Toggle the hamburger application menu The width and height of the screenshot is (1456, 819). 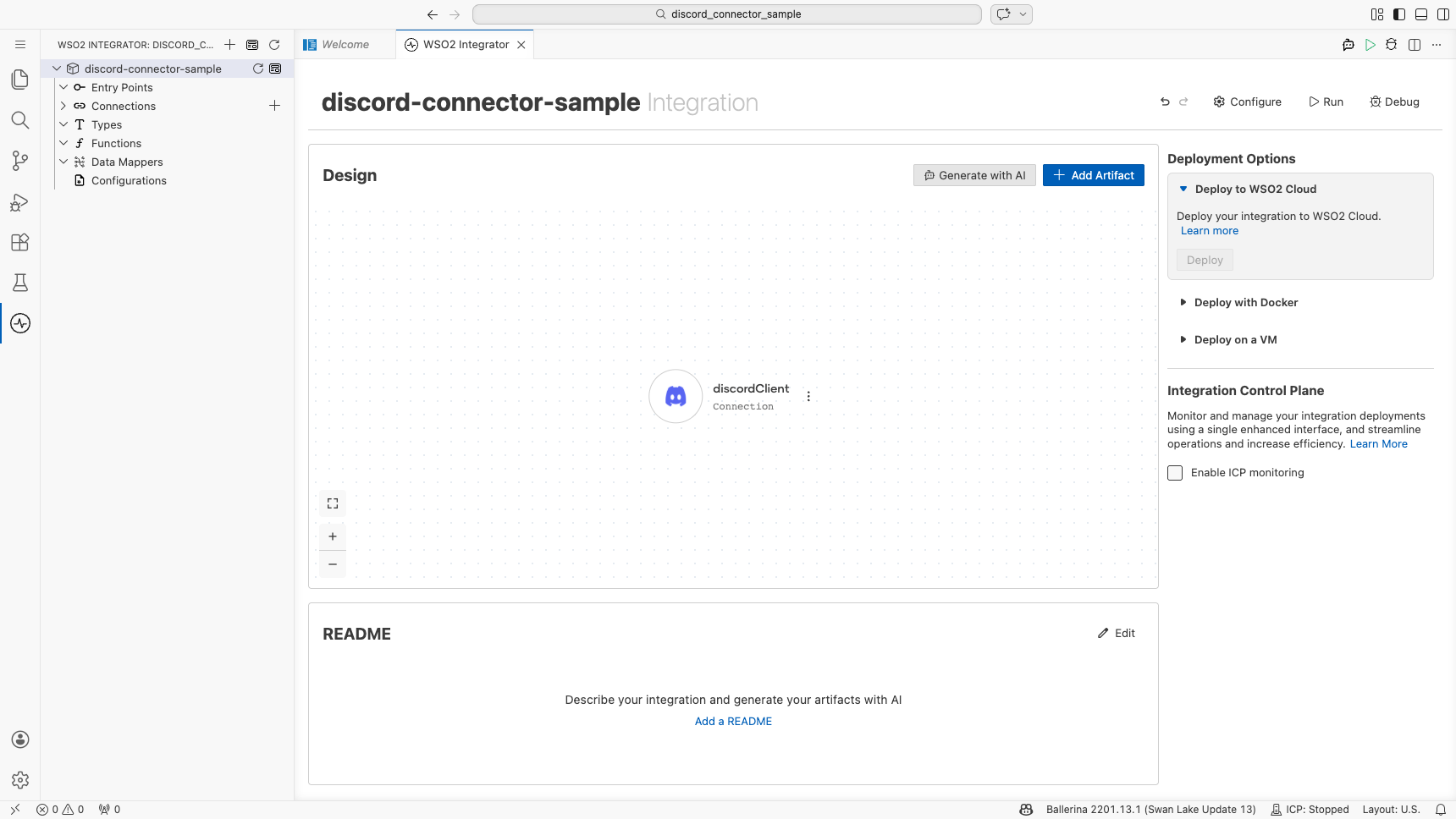(20, 45)
